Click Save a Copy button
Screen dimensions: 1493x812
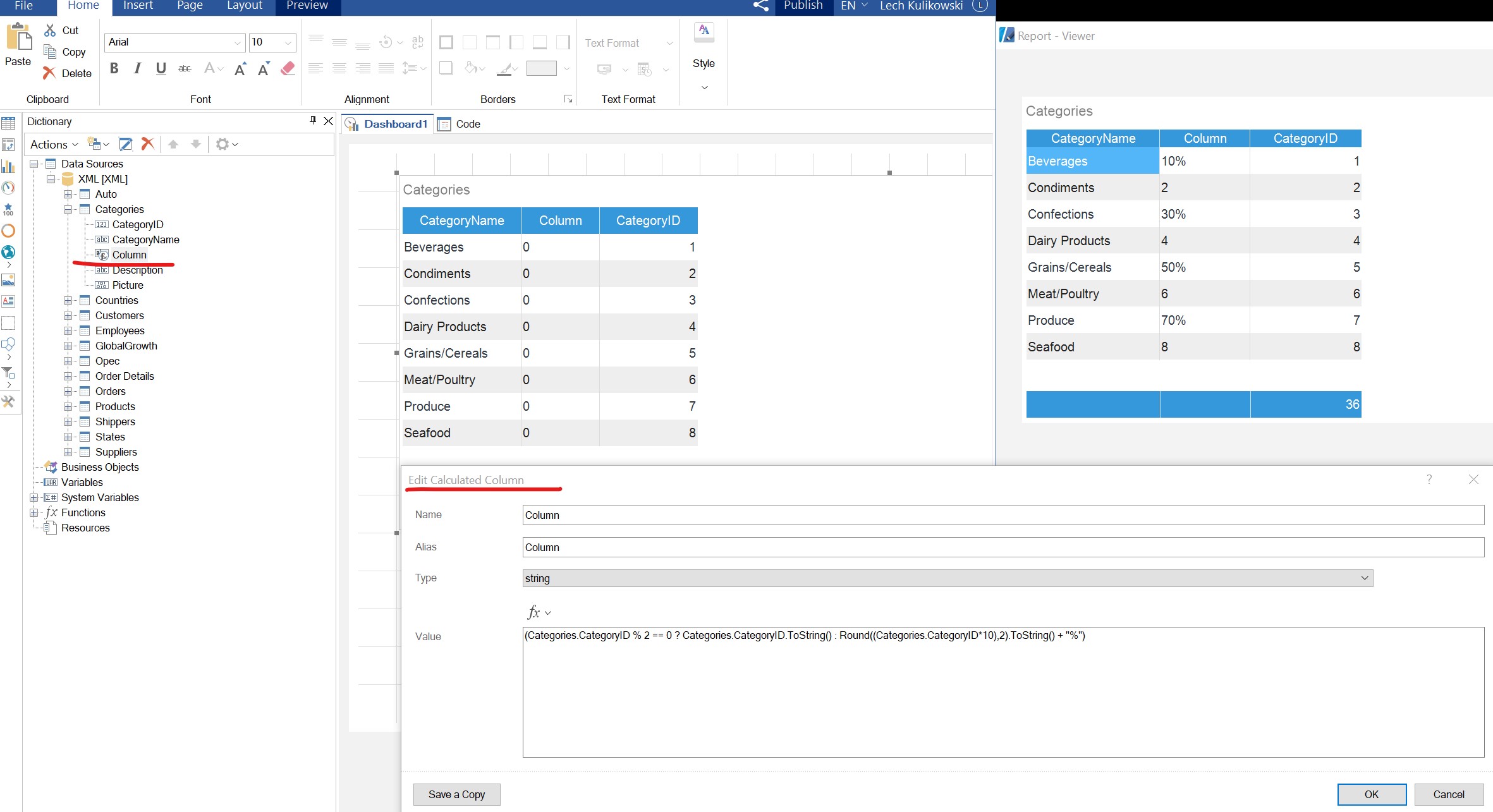[456, 794]
